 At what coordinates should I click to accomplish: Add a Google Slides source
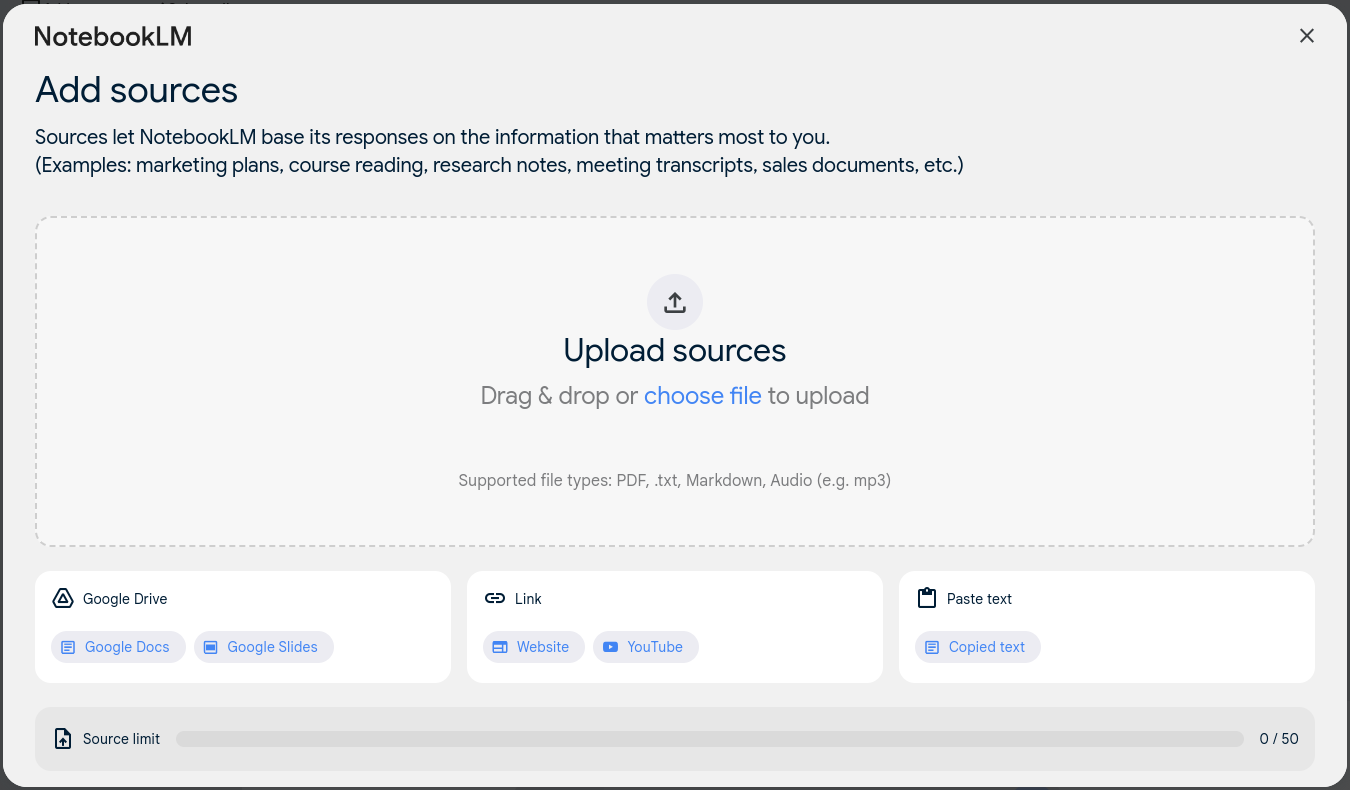coord(264,647)
